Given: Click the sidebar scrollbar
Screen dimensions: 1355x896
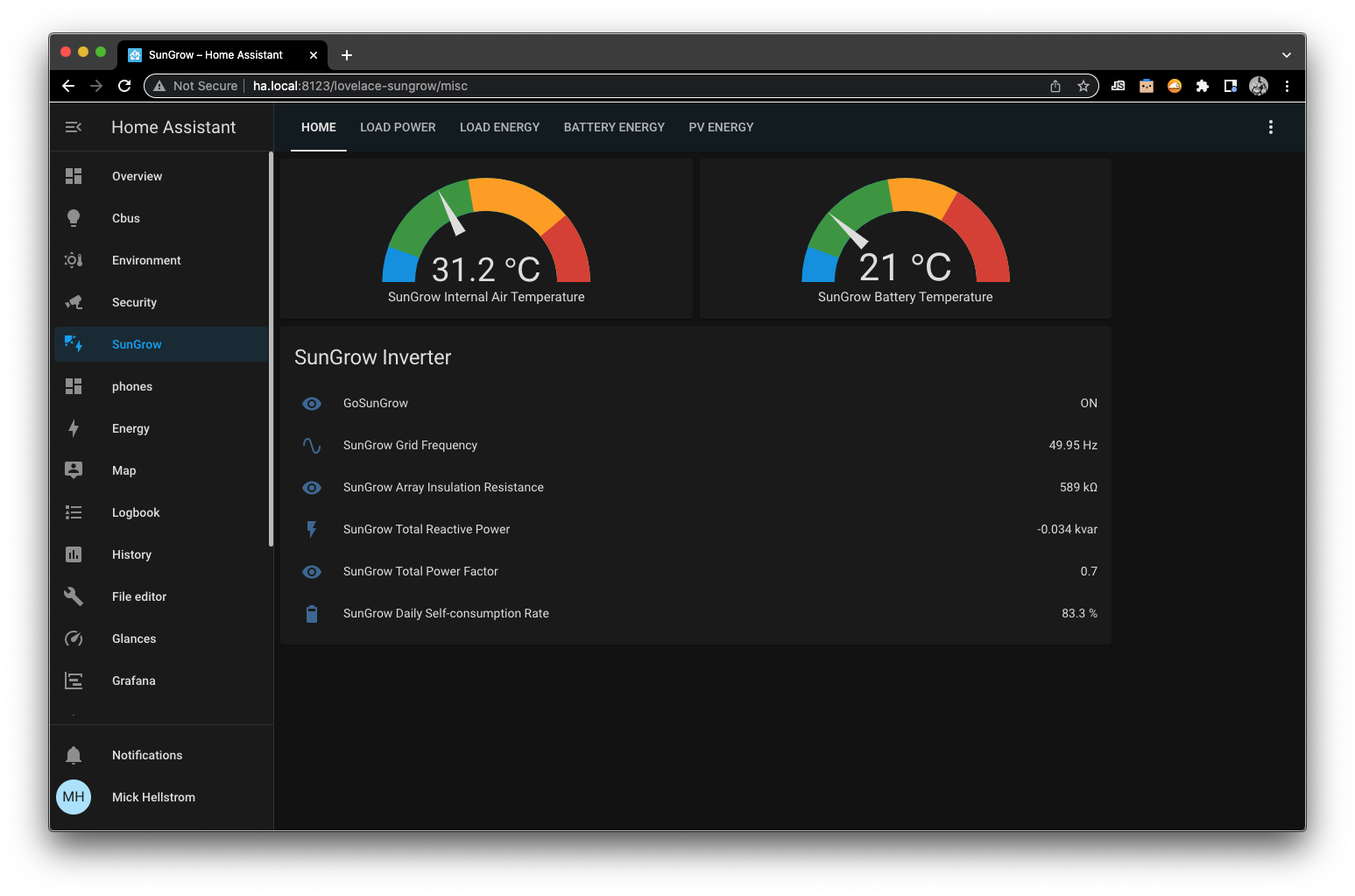Looking at the screenshot, I should point(271,349).
